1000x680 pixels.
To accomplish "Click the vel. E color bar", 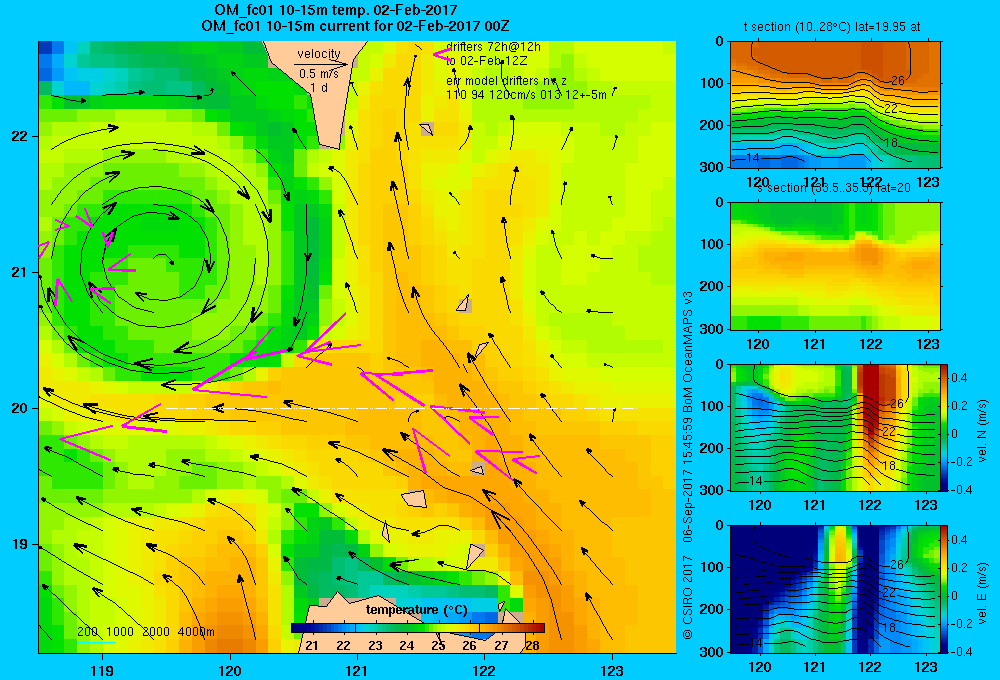I will click(x=945, y=588).
